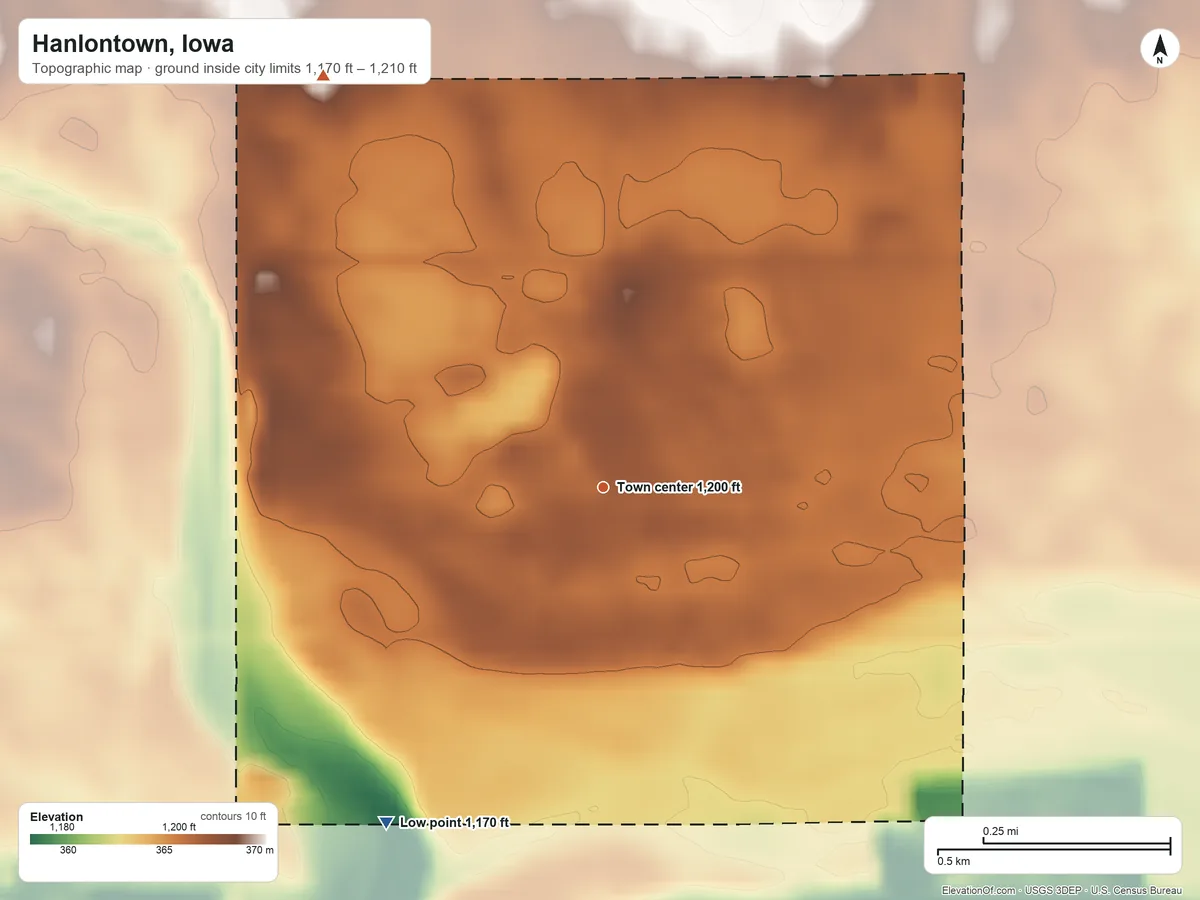Click the 'Hanlontown, Iowa' title
The width and height of the screenshot is (1200, 900).
tap(133, 44)
